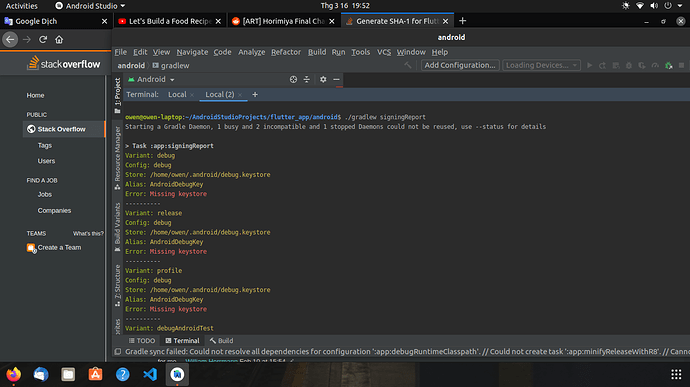This screenshot has width=690, height=387.
Task: Toggle the Terminal tool window button
Action: (182, 341)
